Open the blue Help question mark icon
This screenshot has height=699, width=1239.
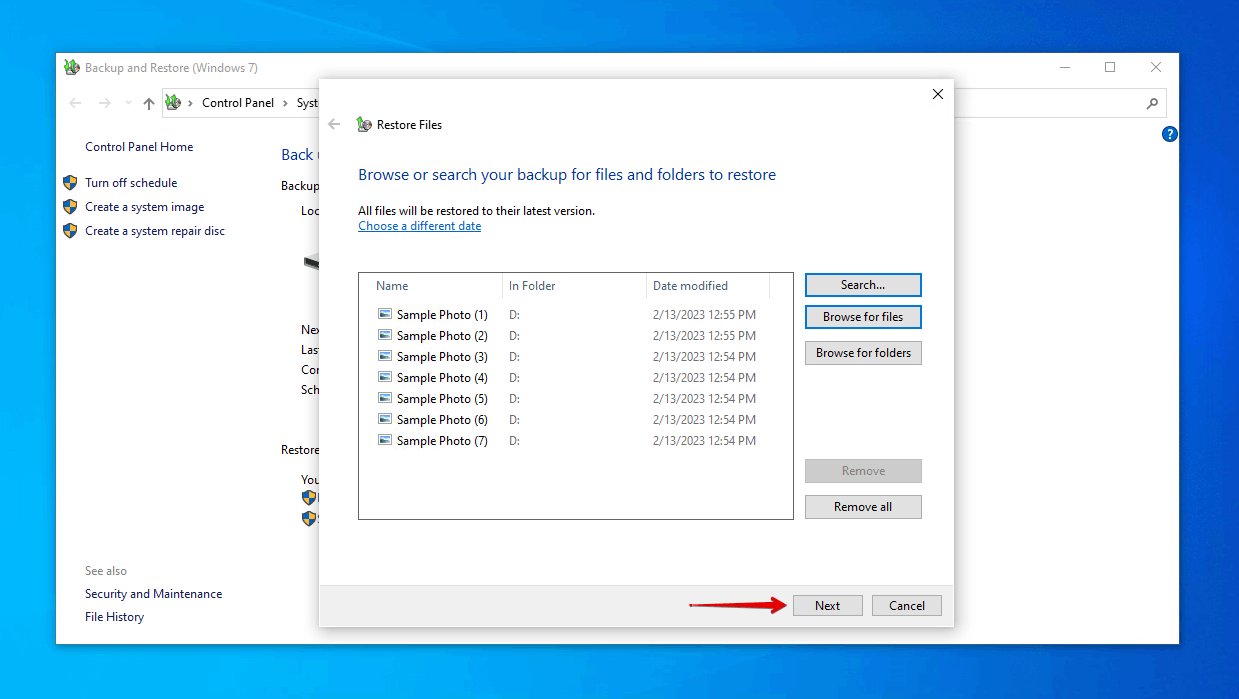(x=1169, y=134)
